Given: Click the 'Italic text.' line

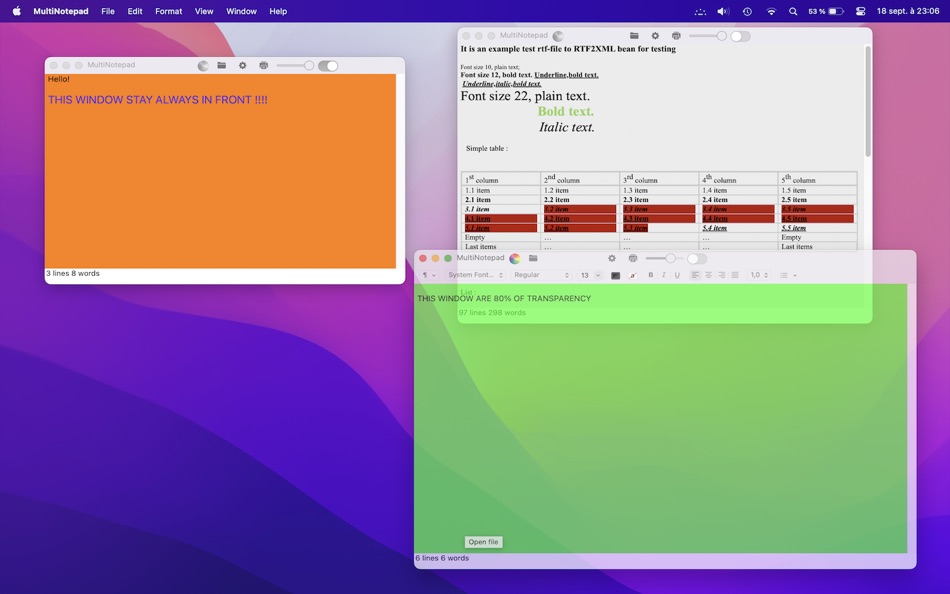Looking at the screenshot, I should pos(566,127).
